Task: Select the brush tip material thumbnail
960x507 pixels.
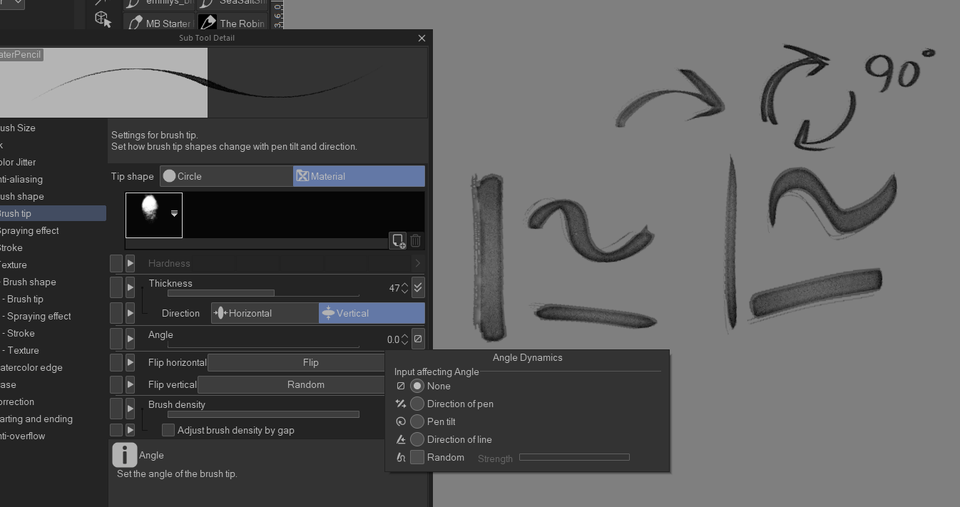Action: (x=154, y=215)
